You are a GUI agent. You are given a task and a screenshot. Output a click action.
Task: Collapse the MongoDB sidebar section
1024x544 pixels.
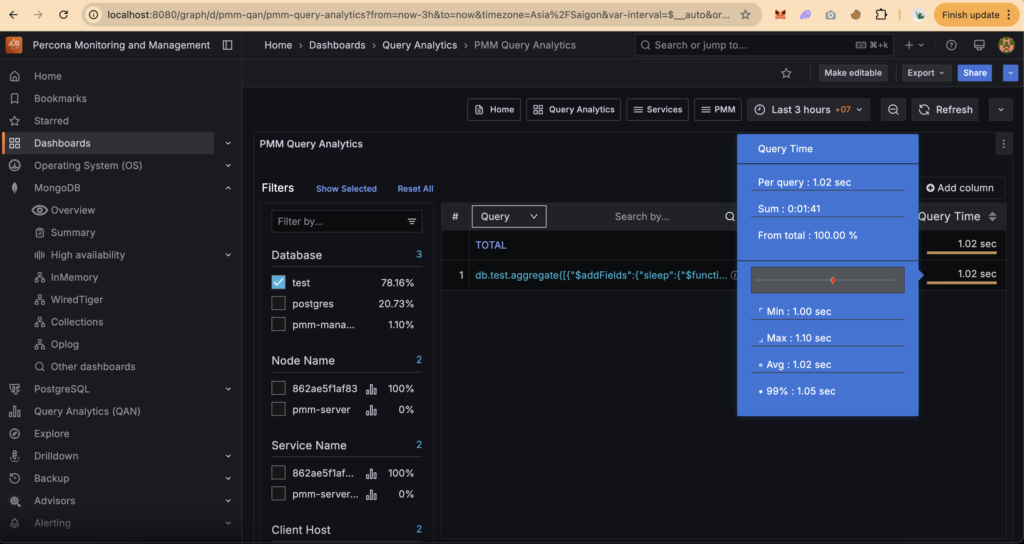(228, 188)
